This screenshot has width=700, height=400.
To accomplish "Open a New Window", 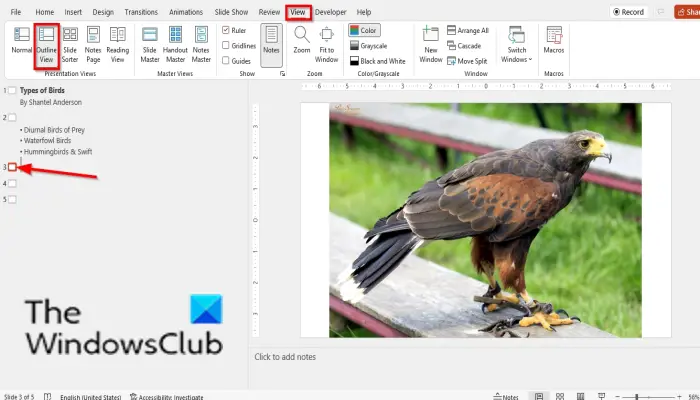I will [x=430, y=45].
